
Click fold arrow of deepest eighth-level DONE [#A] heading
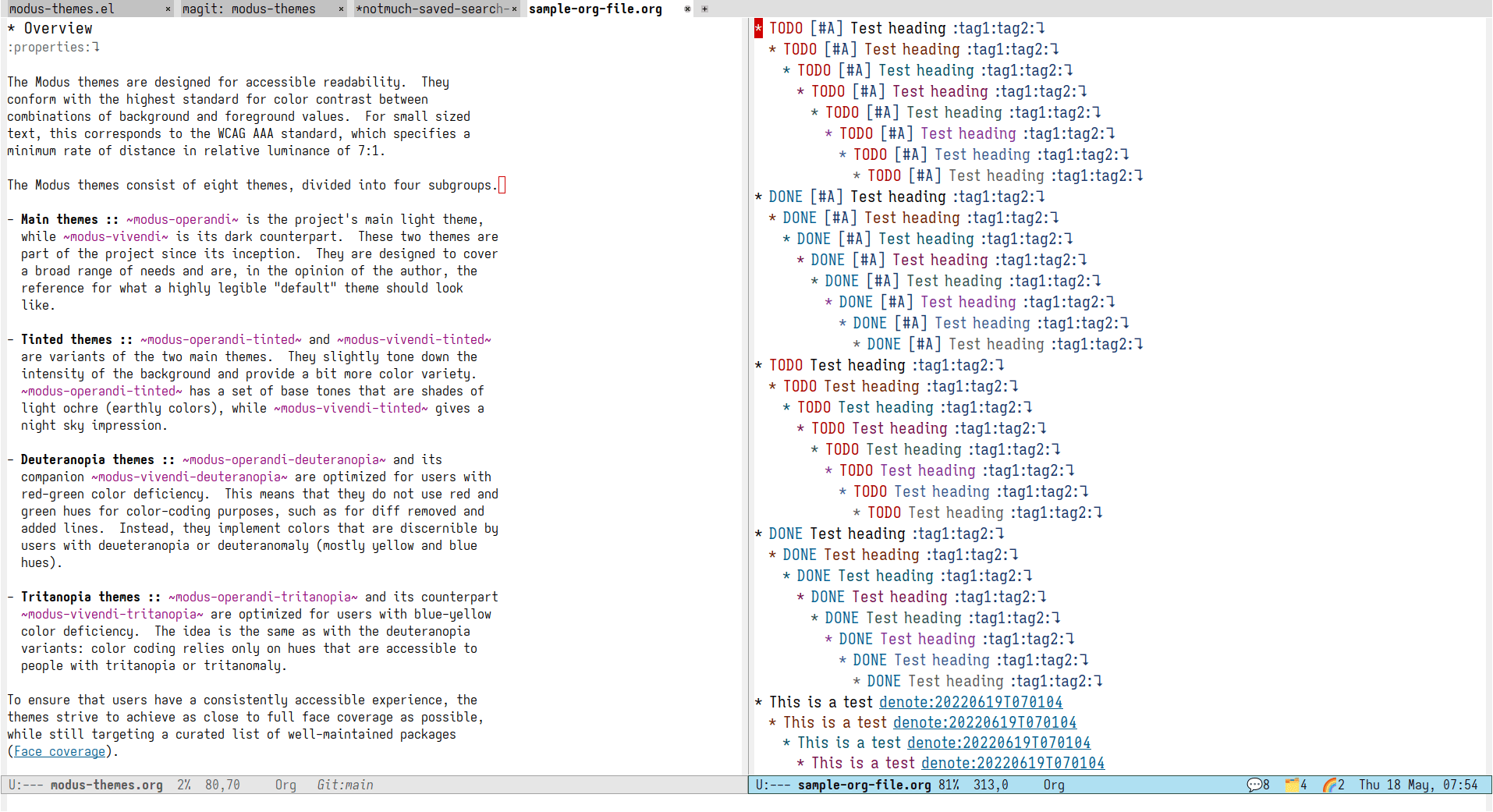[x=1139, y=344]
